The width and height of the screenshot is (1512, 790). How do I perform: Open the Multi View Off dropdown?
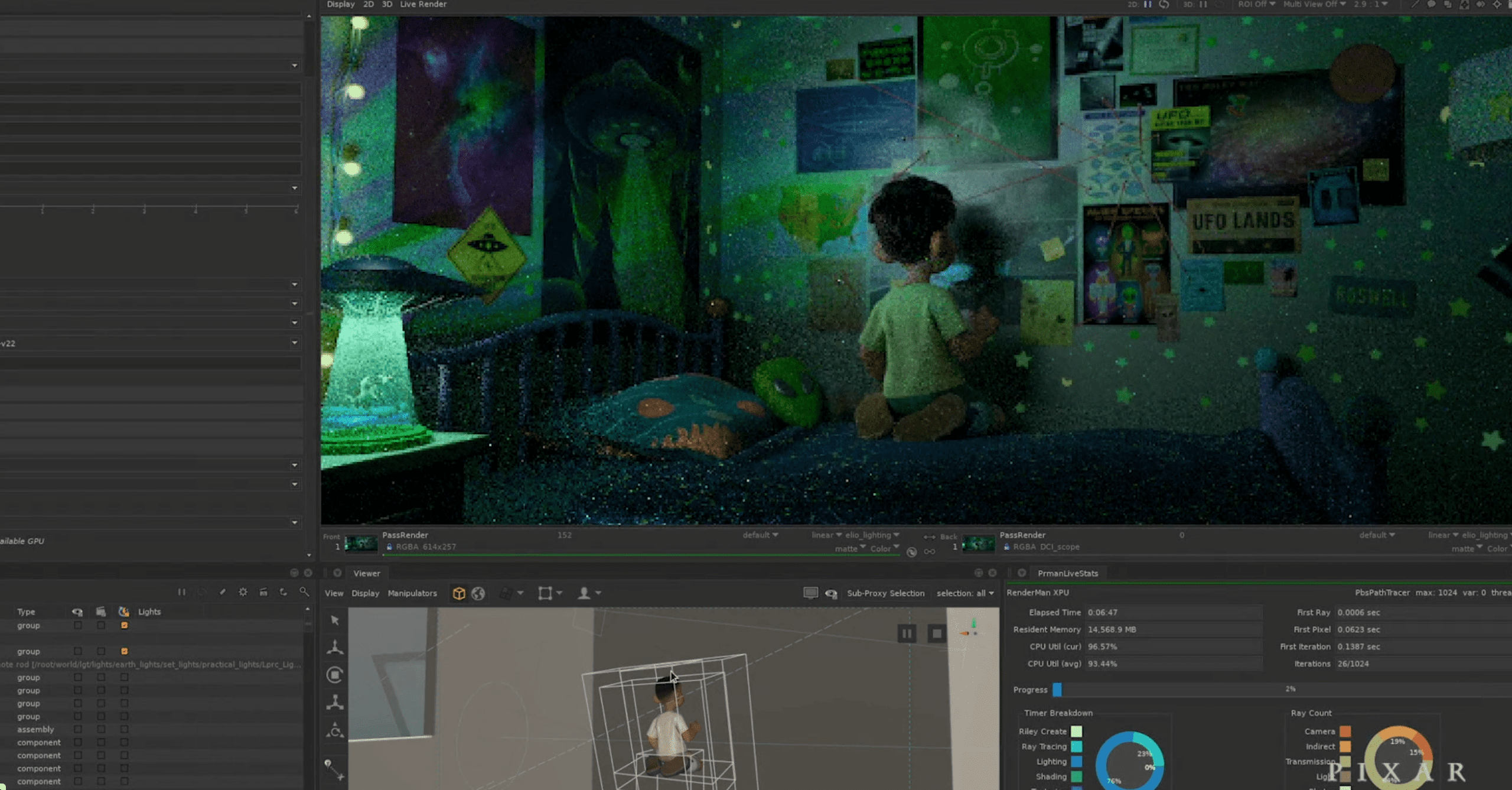(1312, 4)
